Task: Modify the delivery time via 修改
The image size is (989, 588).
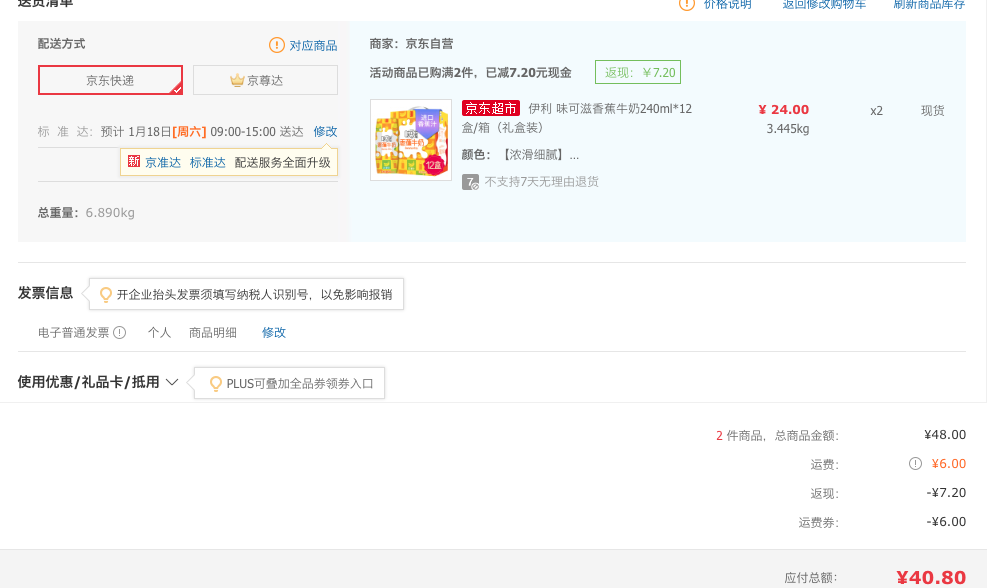Action: click(325, 131)
